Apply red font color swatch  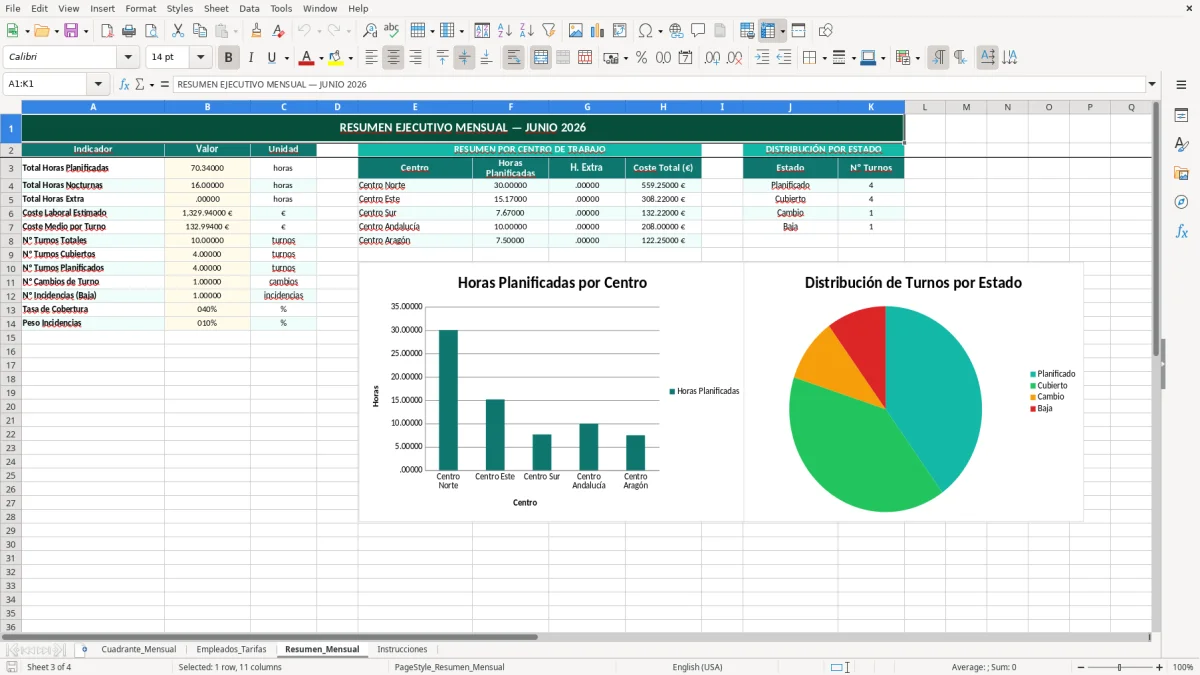(x=307, y=58)
